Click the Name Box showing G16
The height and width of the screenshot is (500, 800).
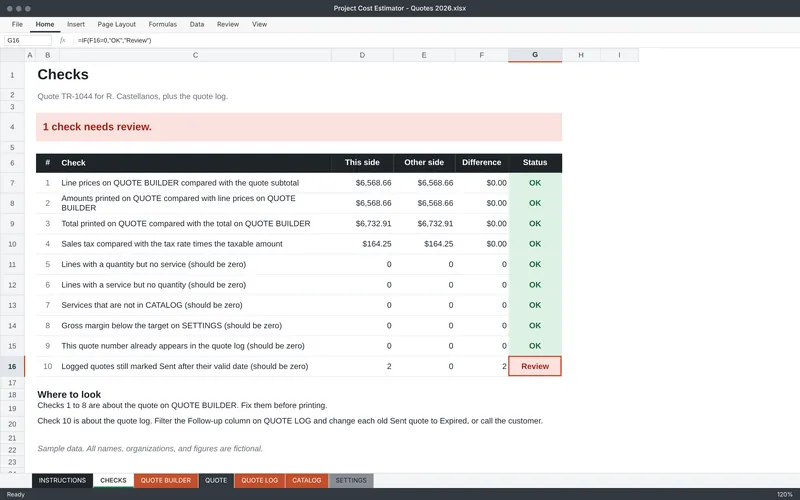(x=28, y=40)
